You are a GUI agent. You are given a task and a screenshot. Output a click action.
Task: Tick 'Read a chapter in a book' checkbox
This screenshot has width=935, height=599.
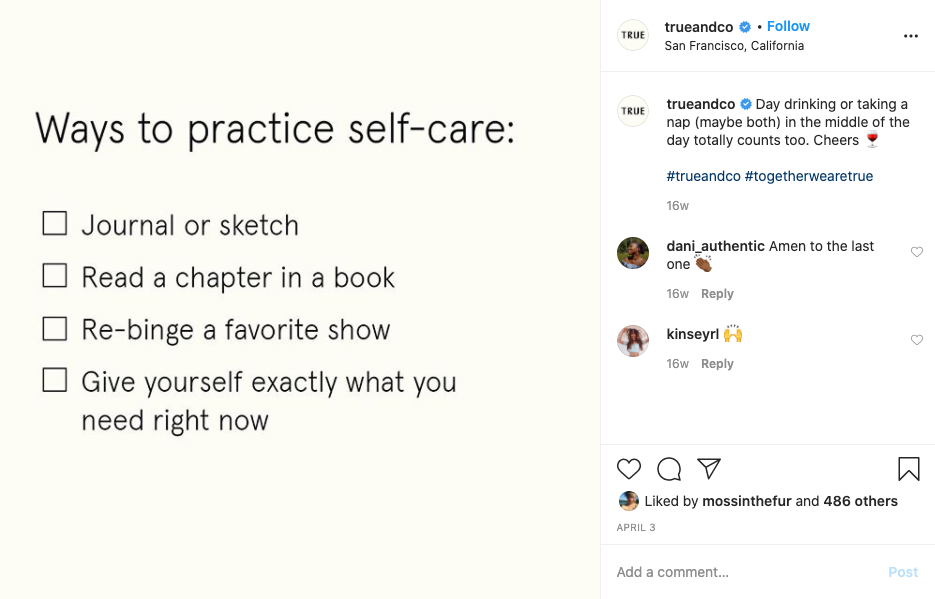(x=55, y=275)
